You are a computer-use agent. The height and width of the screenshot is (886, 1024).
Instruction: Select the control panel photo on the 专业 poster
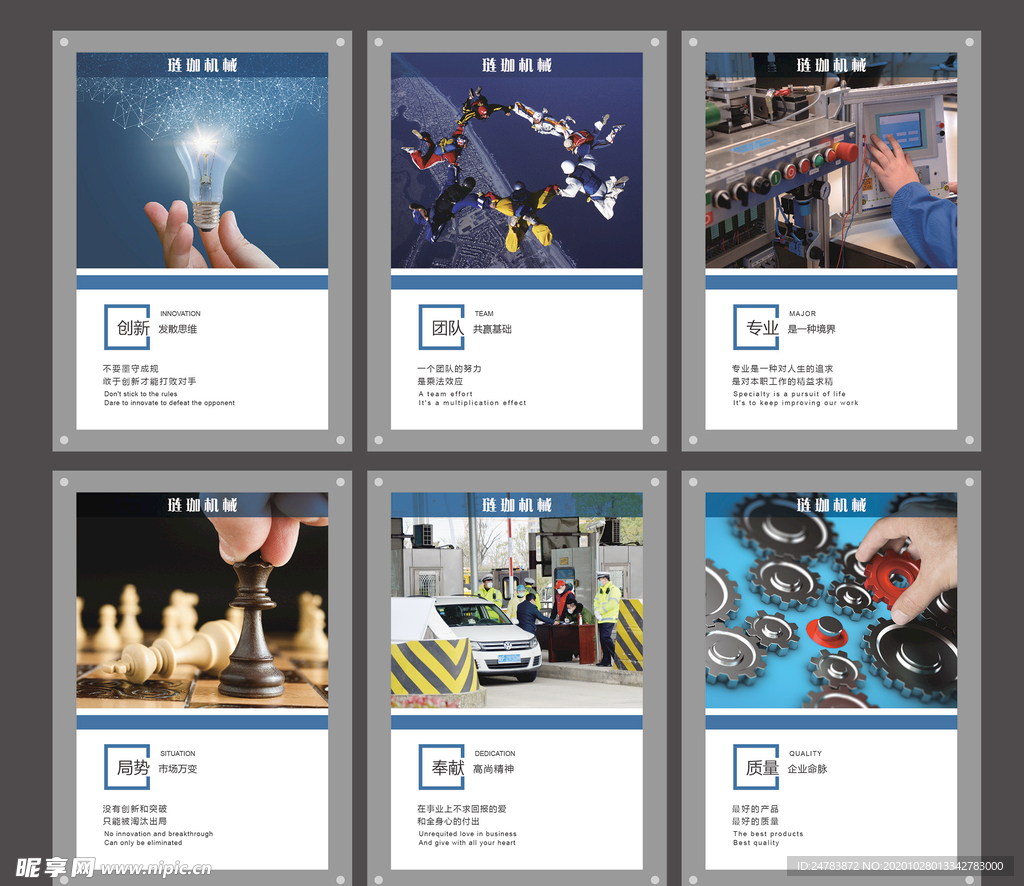point(831,160)
